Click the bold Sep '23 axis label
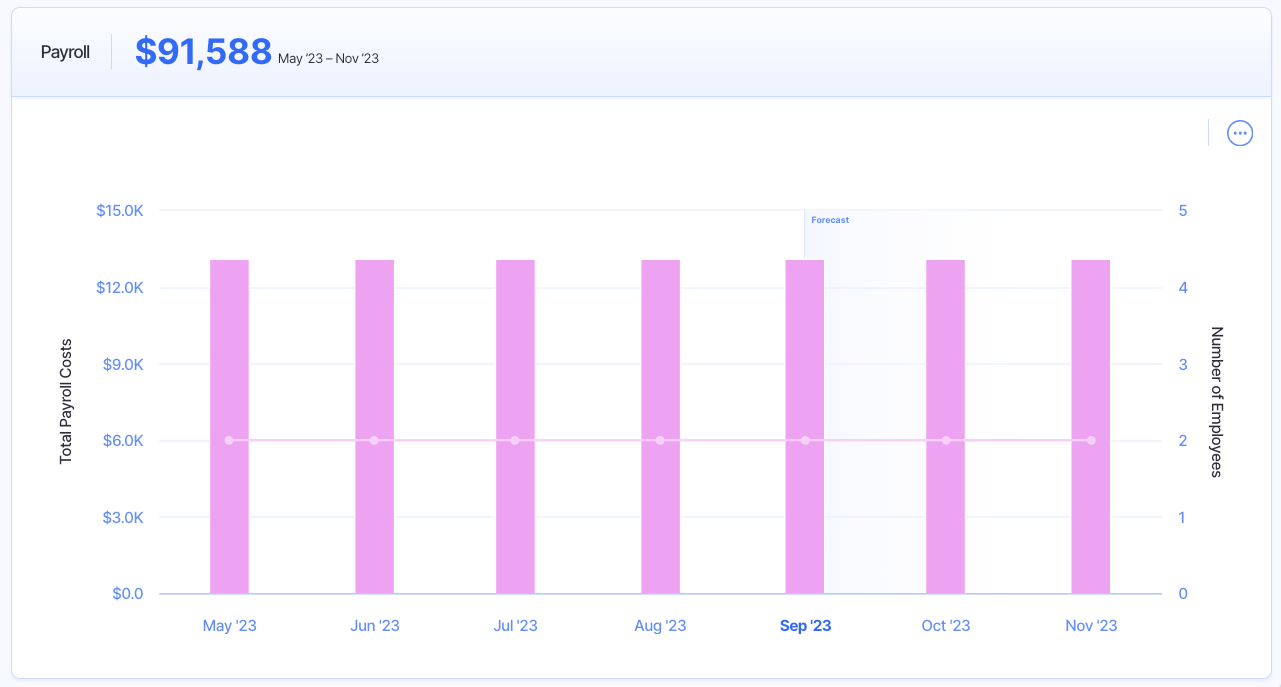This screenshot has width=1281, height=687. 805,626
